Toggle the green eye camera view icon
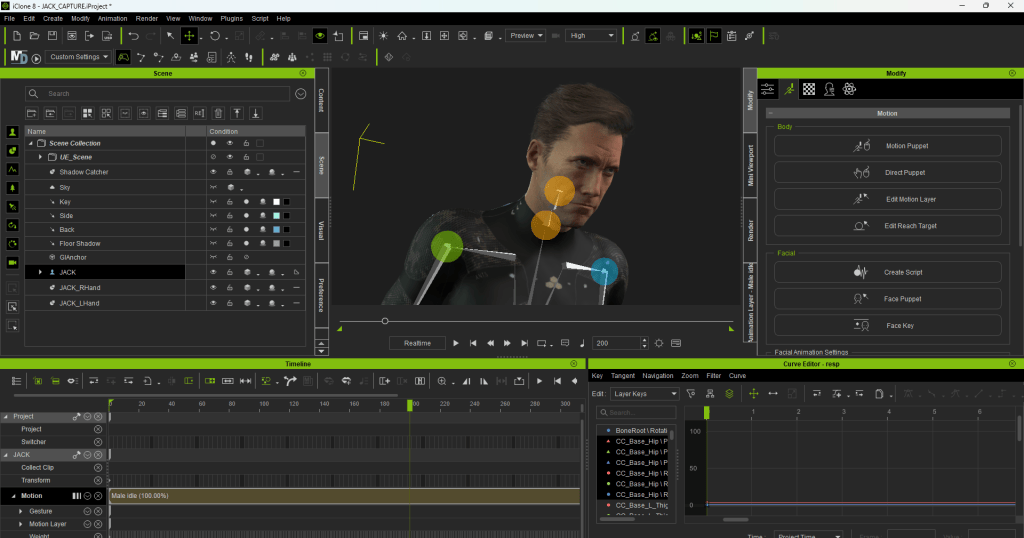Image resolution: width=1024 pixels, height=538 pixels. [320, 36]
